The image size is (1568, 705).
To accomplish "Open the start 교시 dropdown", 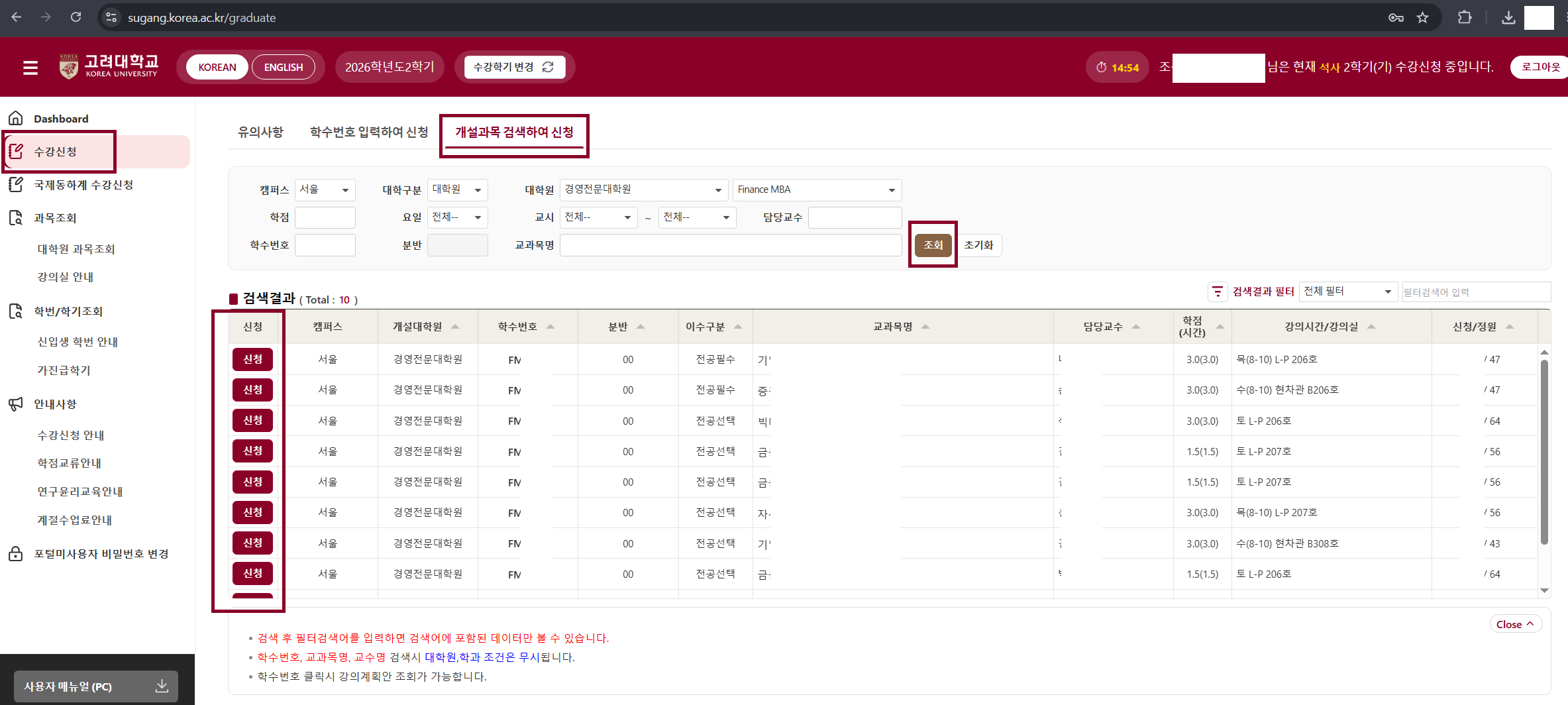I will (x=598, y=217).
